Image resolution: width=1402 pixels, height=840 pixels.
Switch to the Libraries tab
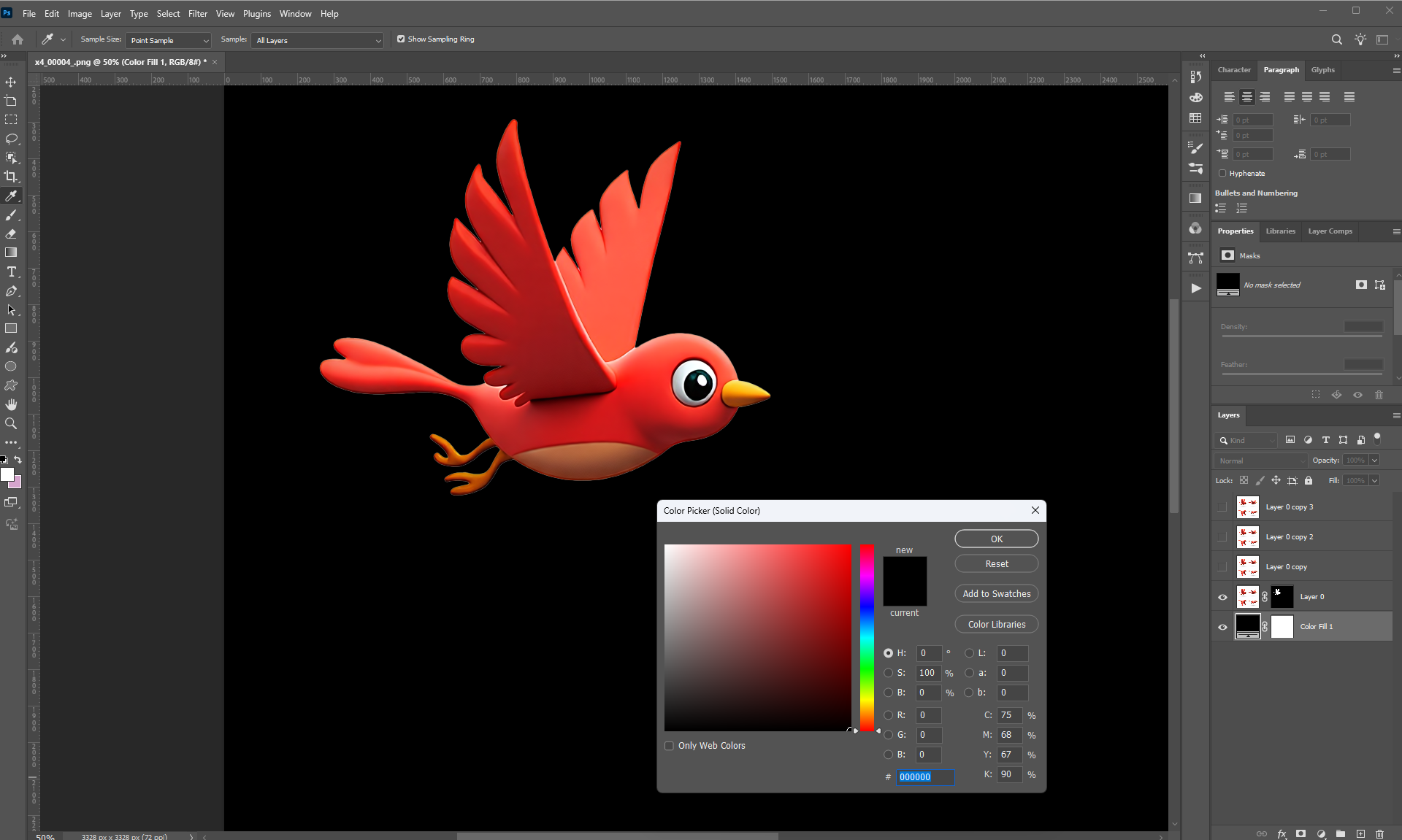coord(1280,231)
